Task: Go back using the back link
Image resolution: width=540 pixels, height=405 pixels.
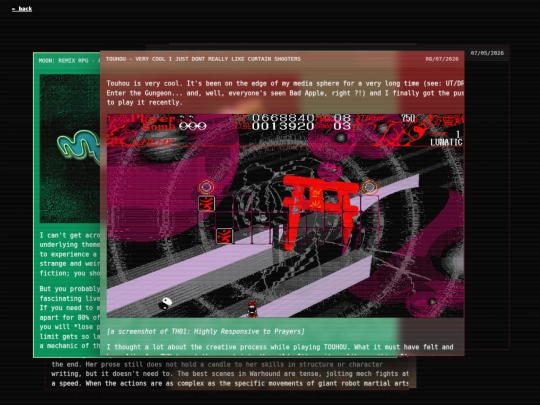Action: pyautogui.click(x=22, y=9)
